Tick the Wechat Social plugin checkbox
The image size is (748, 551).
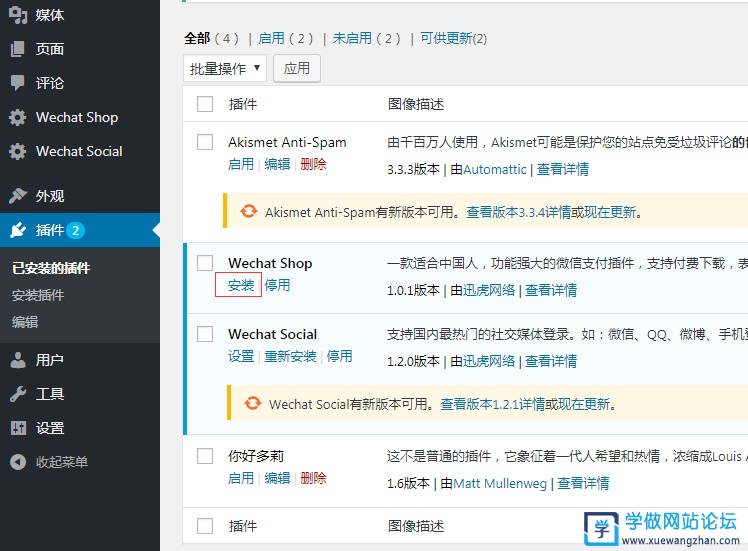[x=205, y=334]
